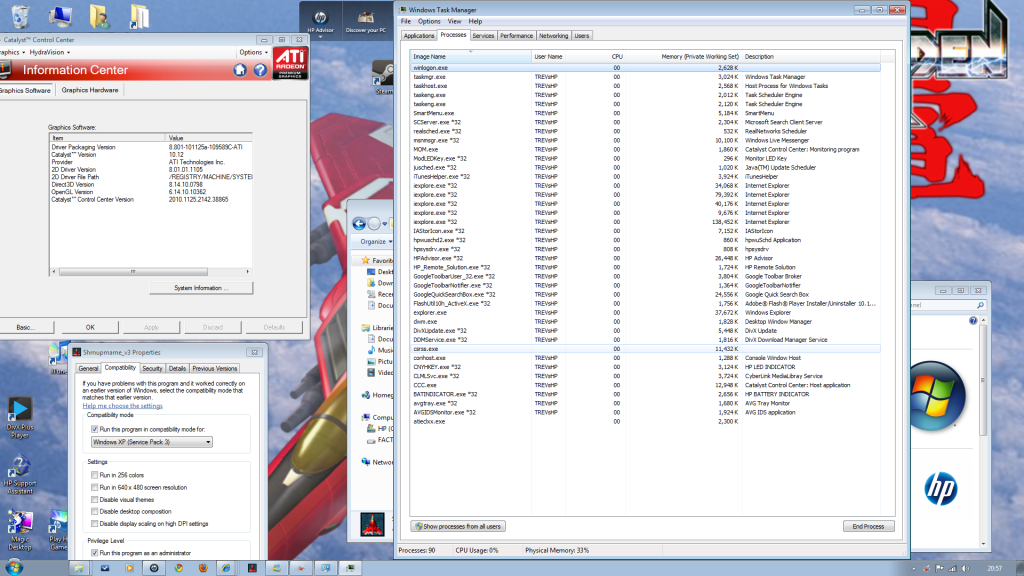The image size is (1024, 576).
Task: Switch to the Applications tab in Task Manager
Action: point(419,36)
